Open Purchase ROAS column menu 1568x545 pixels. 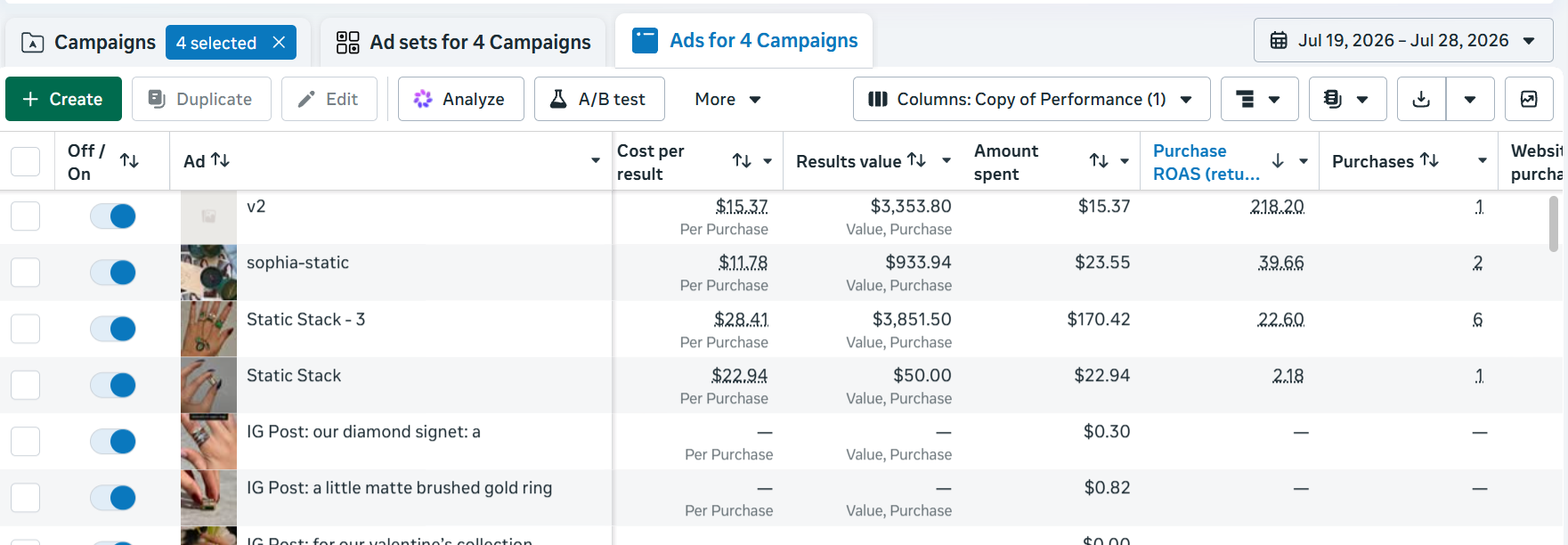pyautogui.click(x=1304, y=161)
